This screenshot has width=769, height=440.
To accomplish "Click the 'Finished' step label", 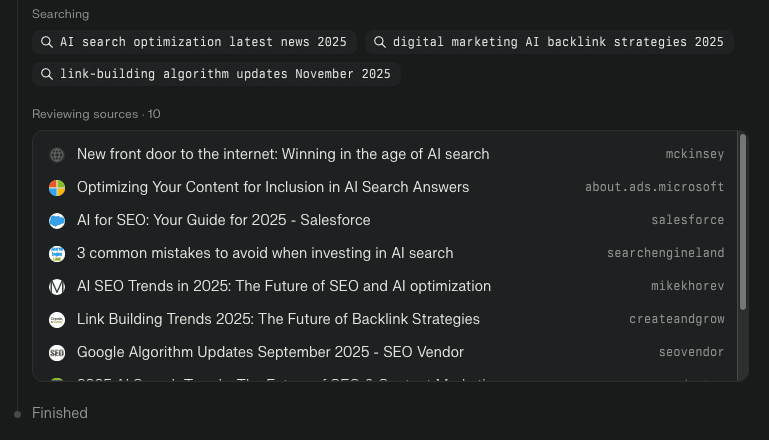I will point(60,413).
